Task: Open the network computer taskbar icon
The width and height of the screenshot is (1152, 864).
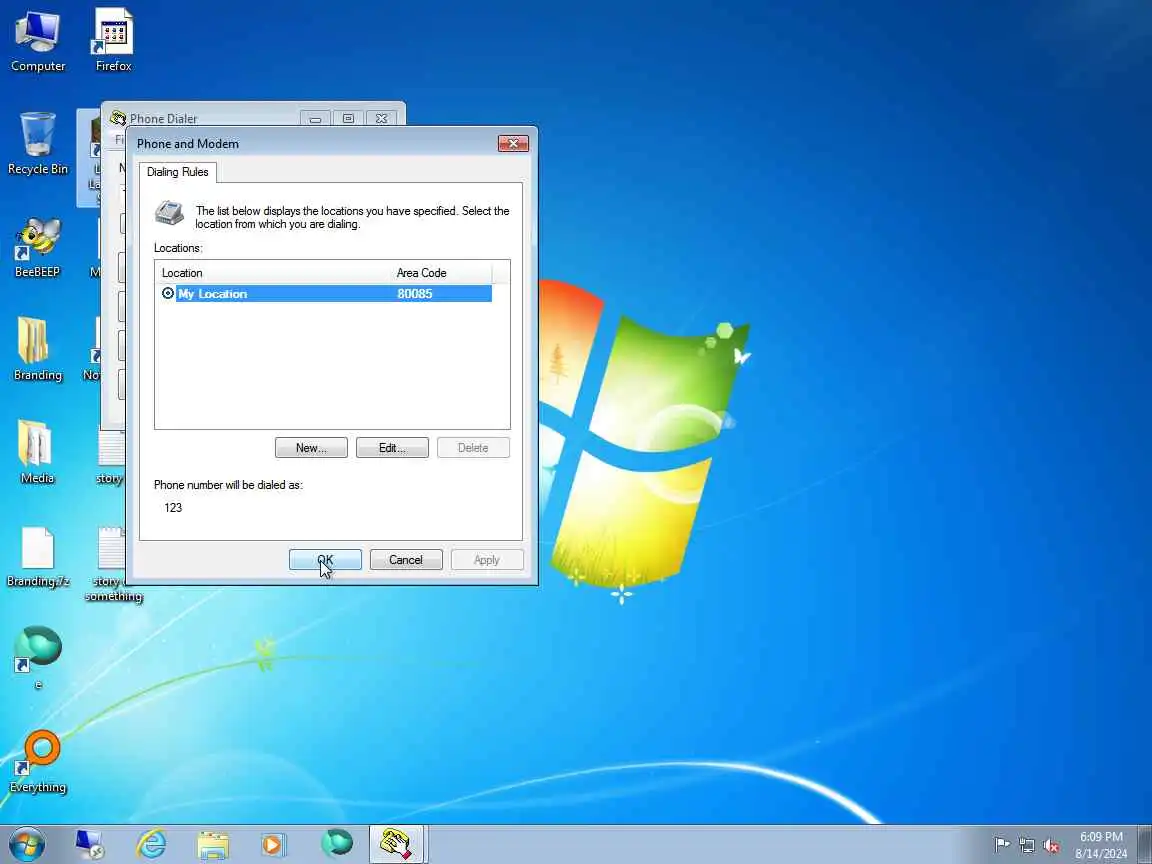Action: click(90, 844)
